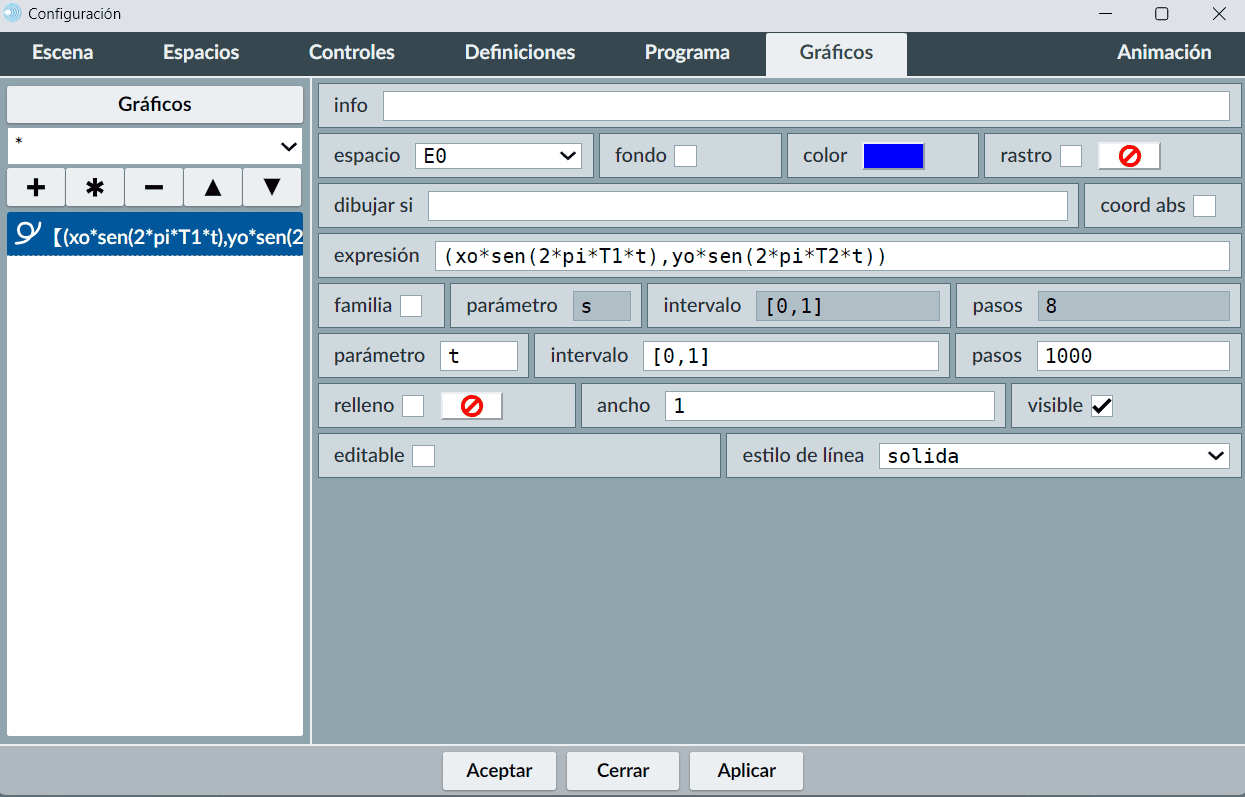Screen dimensions: 1245x797
Task: Click the Aplicar button
Action: 746,771
